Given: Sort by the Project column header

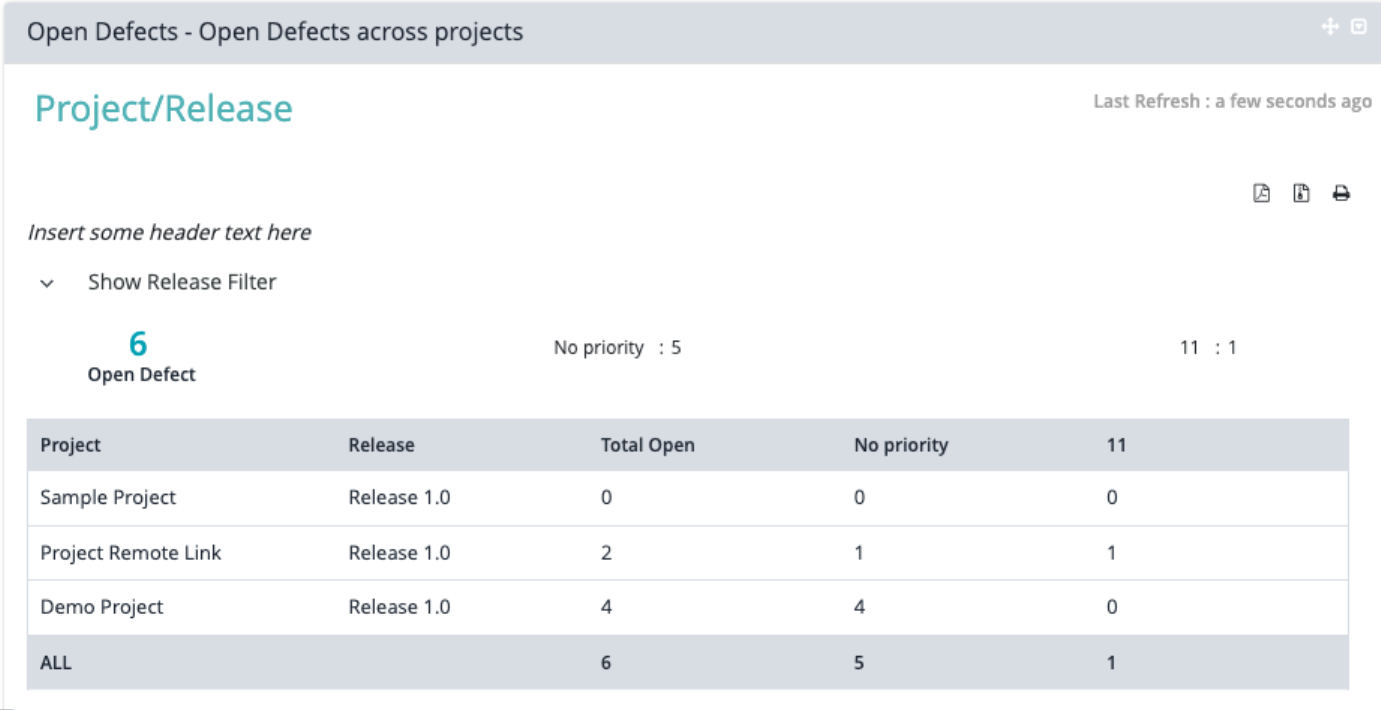Looking at the screenshot, I should 71,445.
